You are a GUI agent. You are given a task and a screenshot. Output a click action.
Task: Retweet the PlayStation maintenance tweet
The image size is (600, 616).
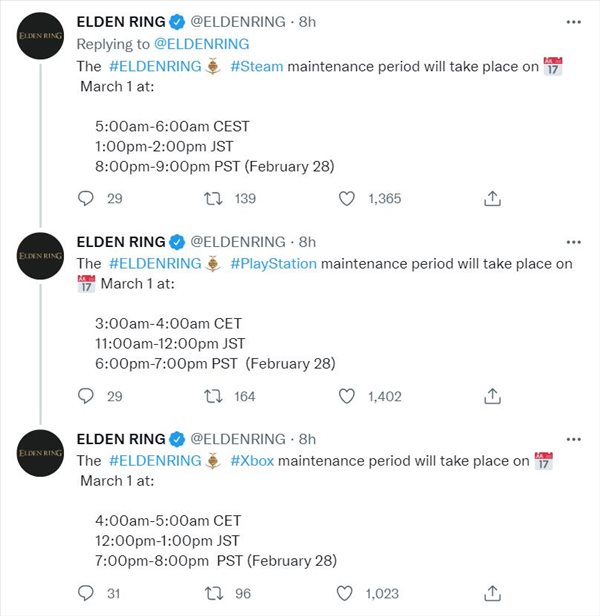[x=213, y=396]
